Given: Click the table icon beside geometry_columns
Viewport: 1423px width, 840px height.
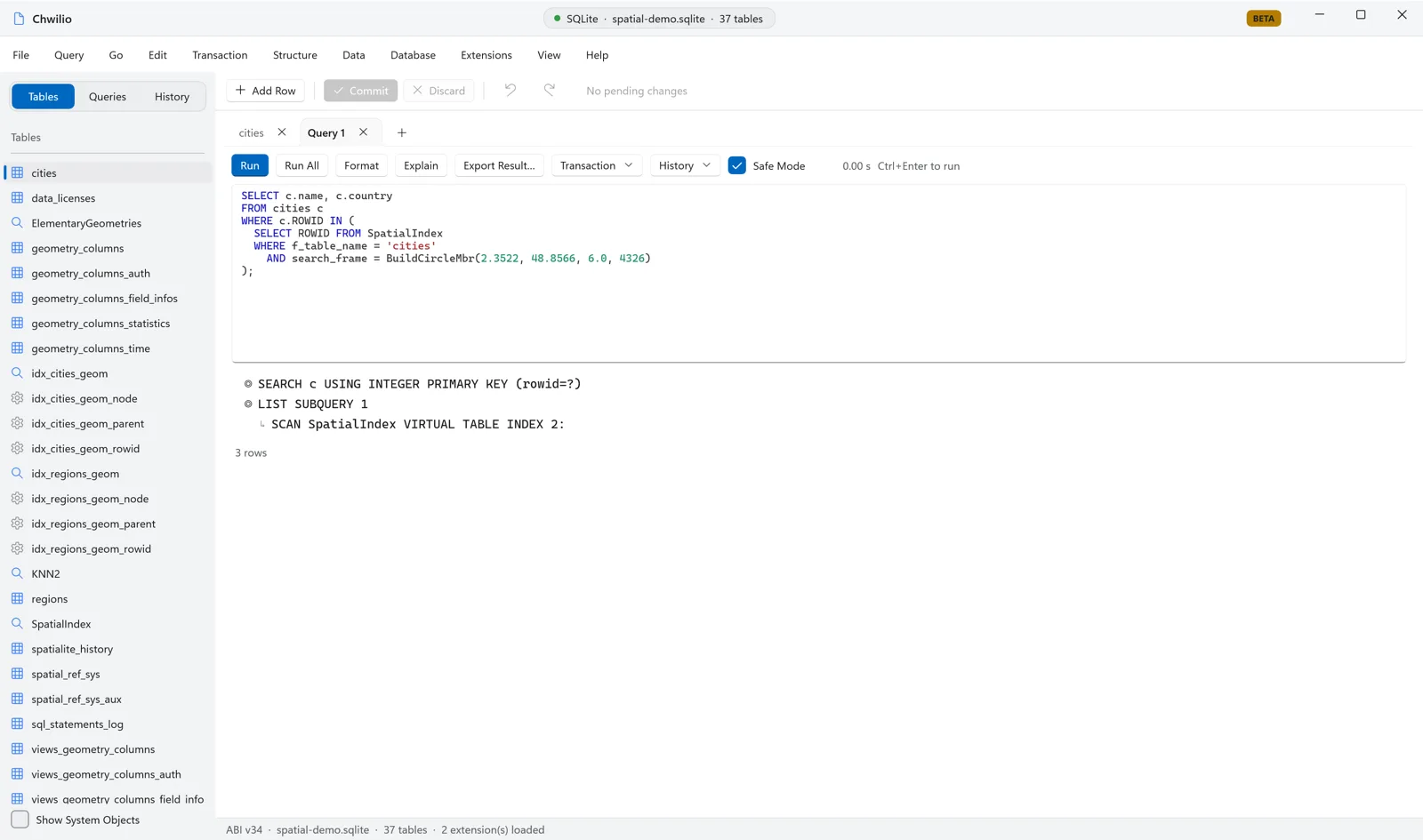Looking at the screenshot, I should click(x=17, y=248).
